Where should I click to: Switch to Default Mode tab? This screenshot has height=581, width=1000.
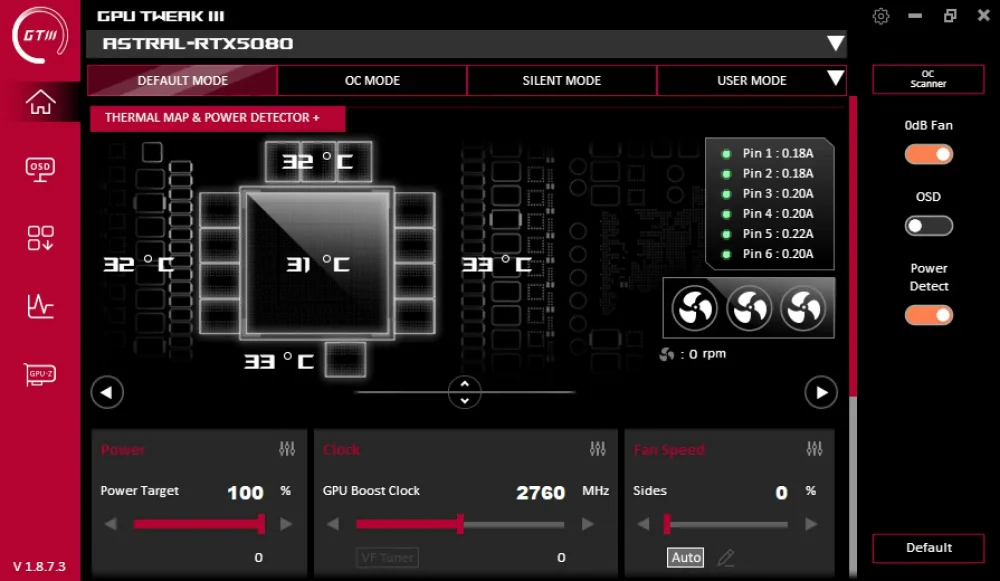[x=182, y=80]
